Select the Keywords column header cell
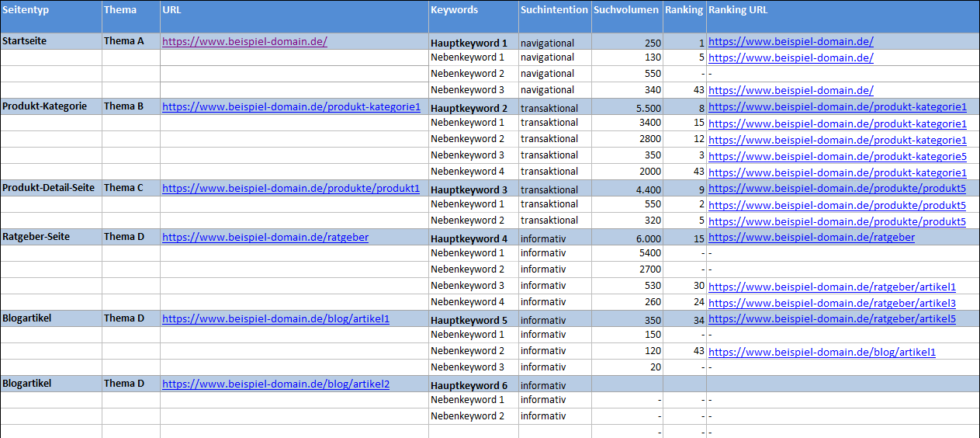 (473, 17)
